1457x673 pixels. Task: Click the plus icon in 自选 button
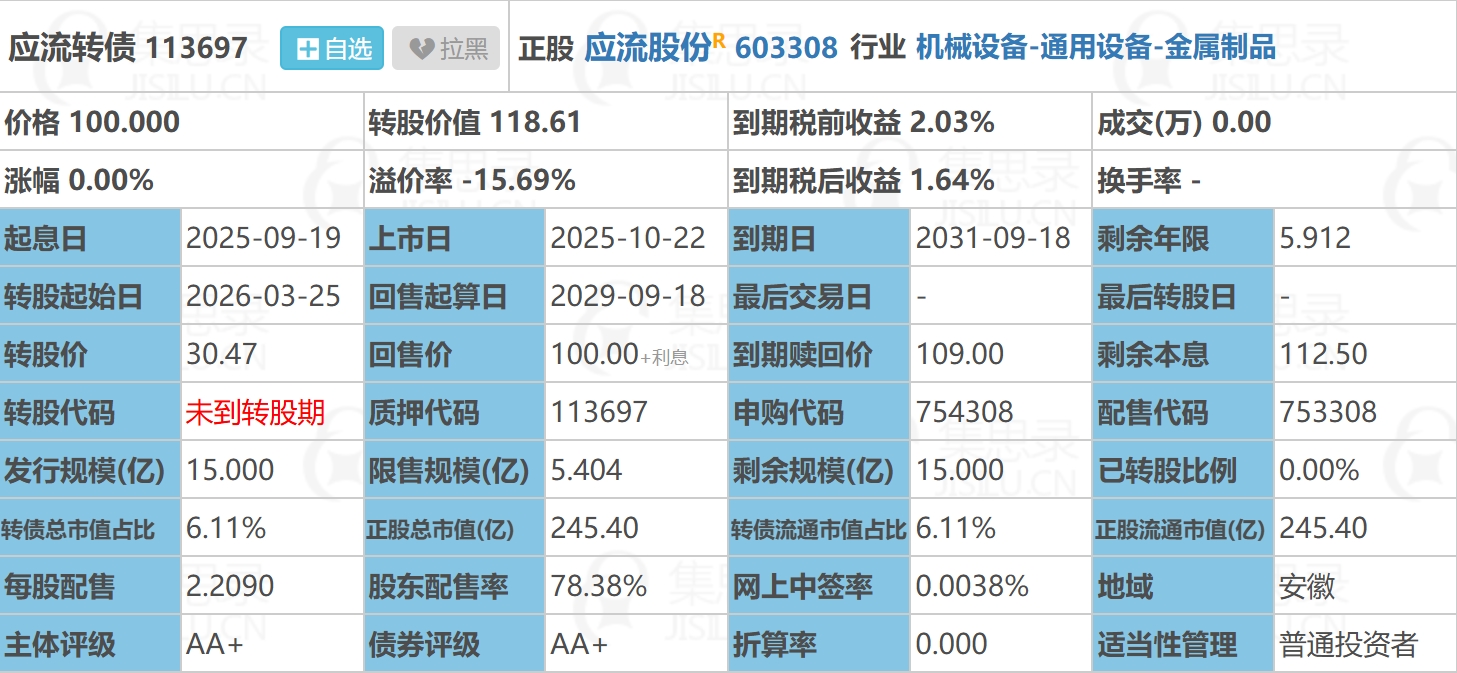(x=309, y=49)
